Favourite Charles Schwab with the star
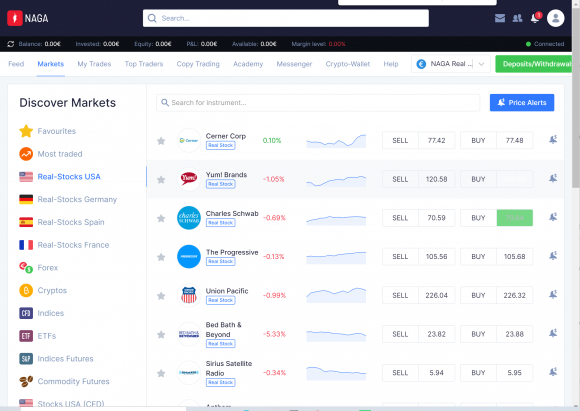 161,218
